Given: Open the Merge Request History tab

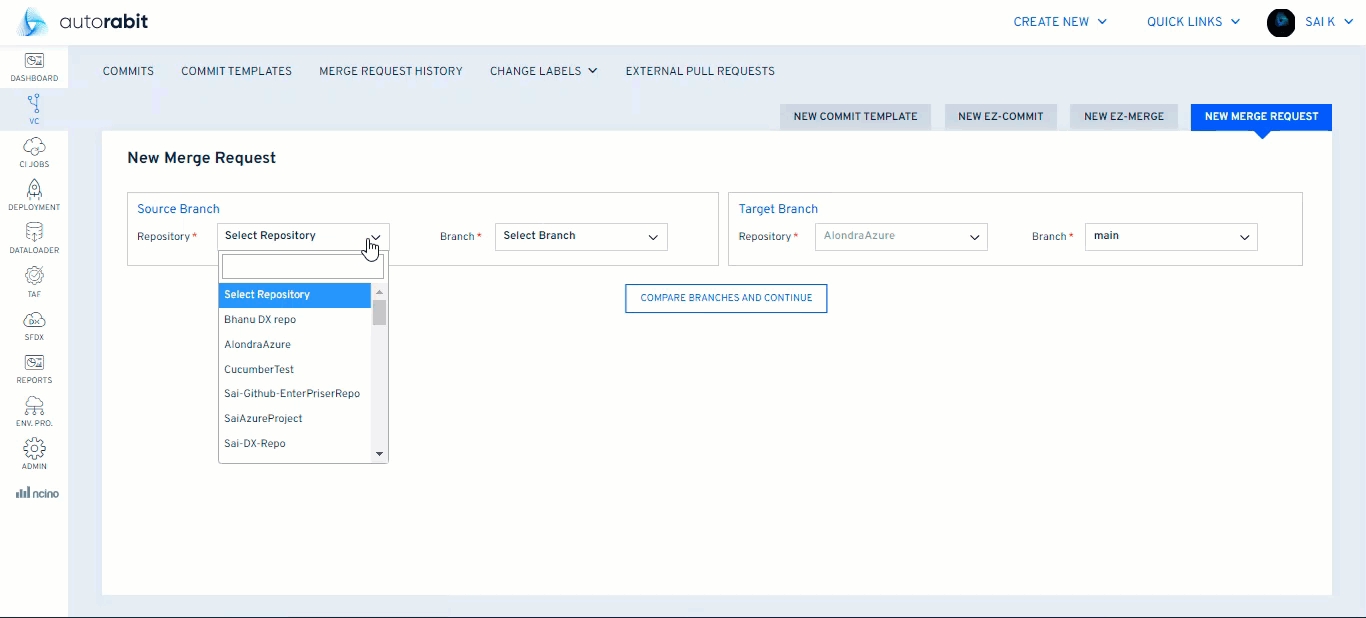Looking at the screenshot, I should pos(391,71).
